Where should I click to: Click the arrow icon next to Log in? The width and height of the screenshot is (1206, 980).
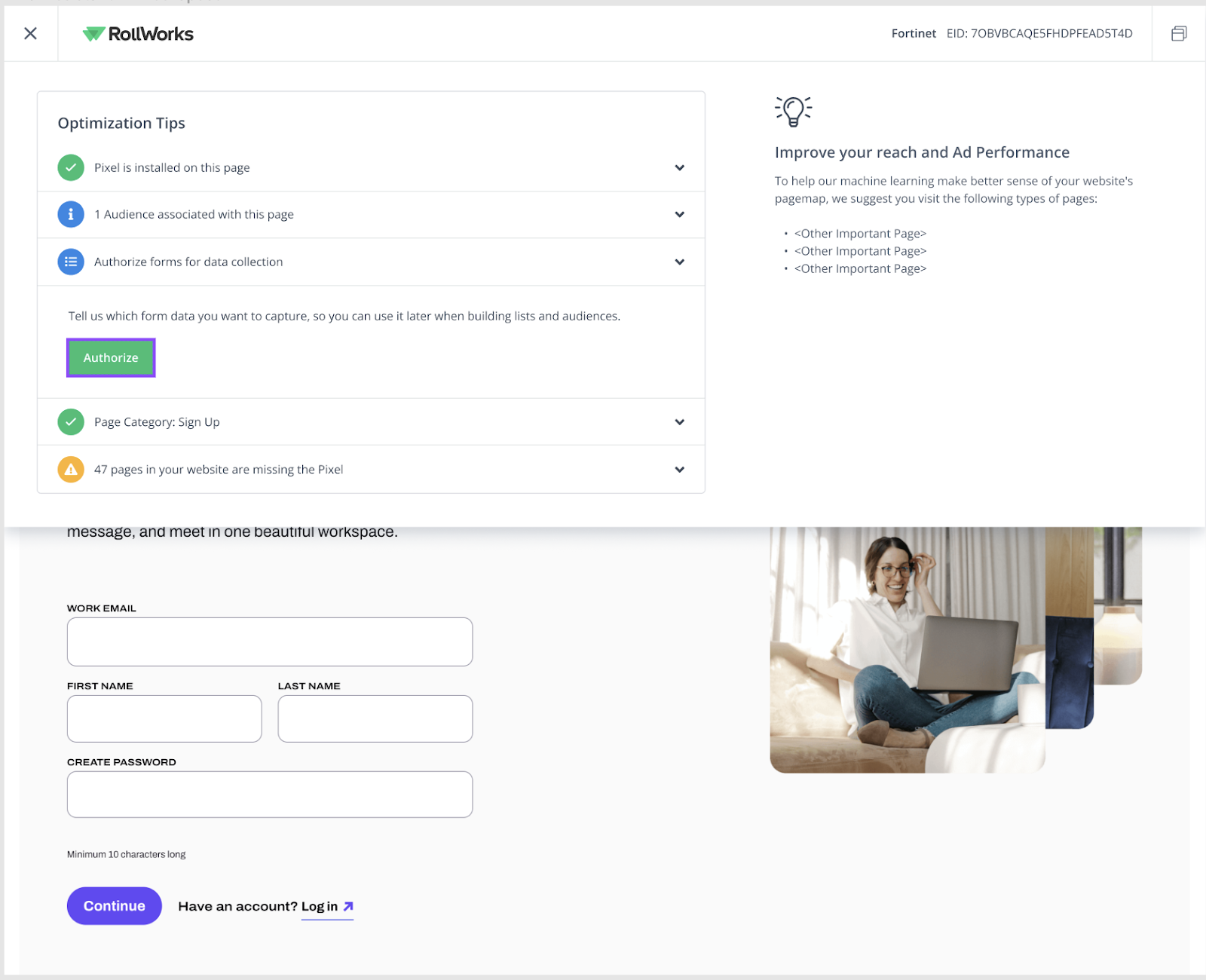pyautogui.click(x=348, y=906)
